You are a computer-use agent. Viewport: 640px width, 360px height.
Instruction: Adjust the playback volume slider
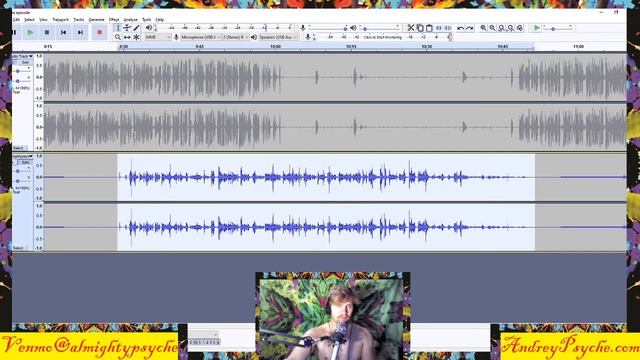click(x=380, y=28)
